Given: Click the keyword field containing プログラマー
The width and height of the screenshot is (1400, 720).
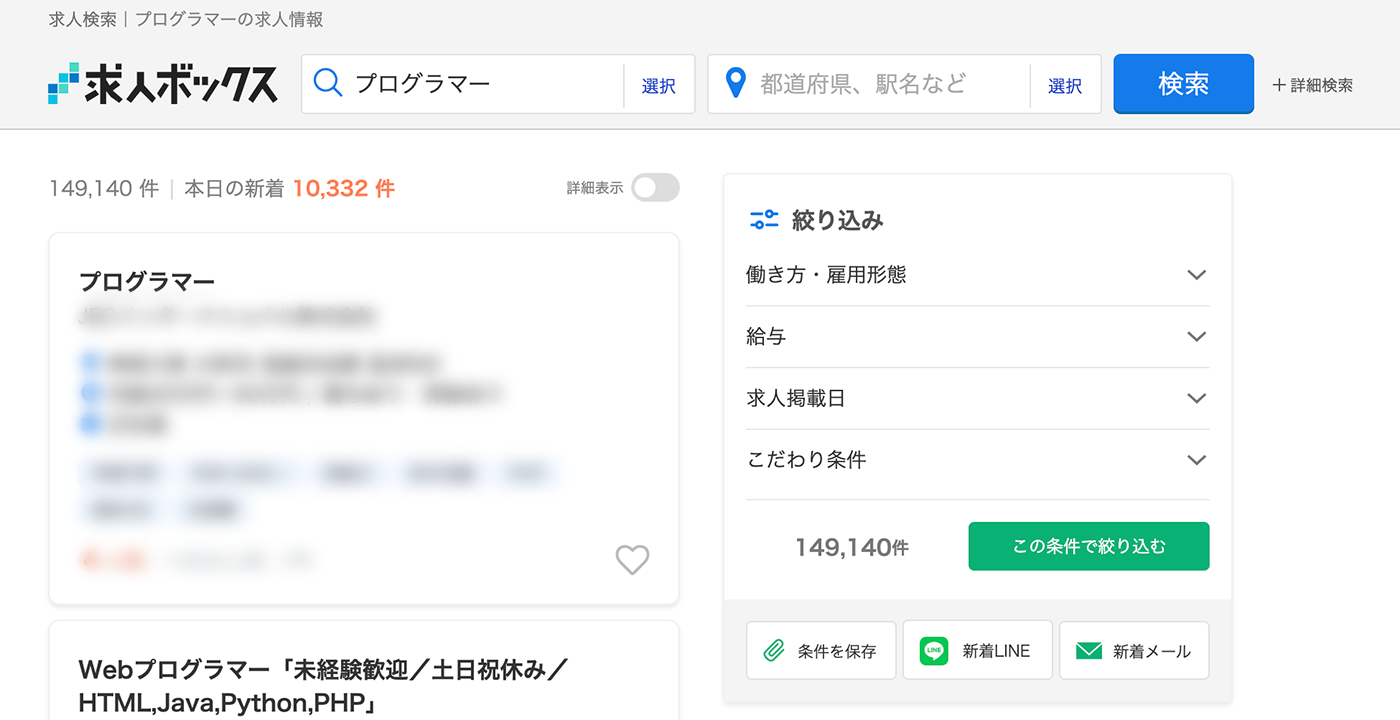Looking at the screenshot, I should 462,84.
